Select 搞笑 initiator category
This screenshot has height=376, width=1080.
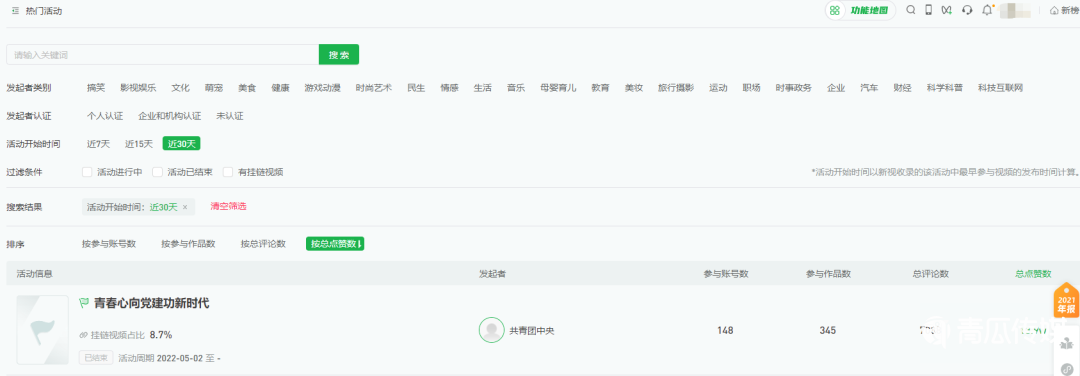[96, 88]
